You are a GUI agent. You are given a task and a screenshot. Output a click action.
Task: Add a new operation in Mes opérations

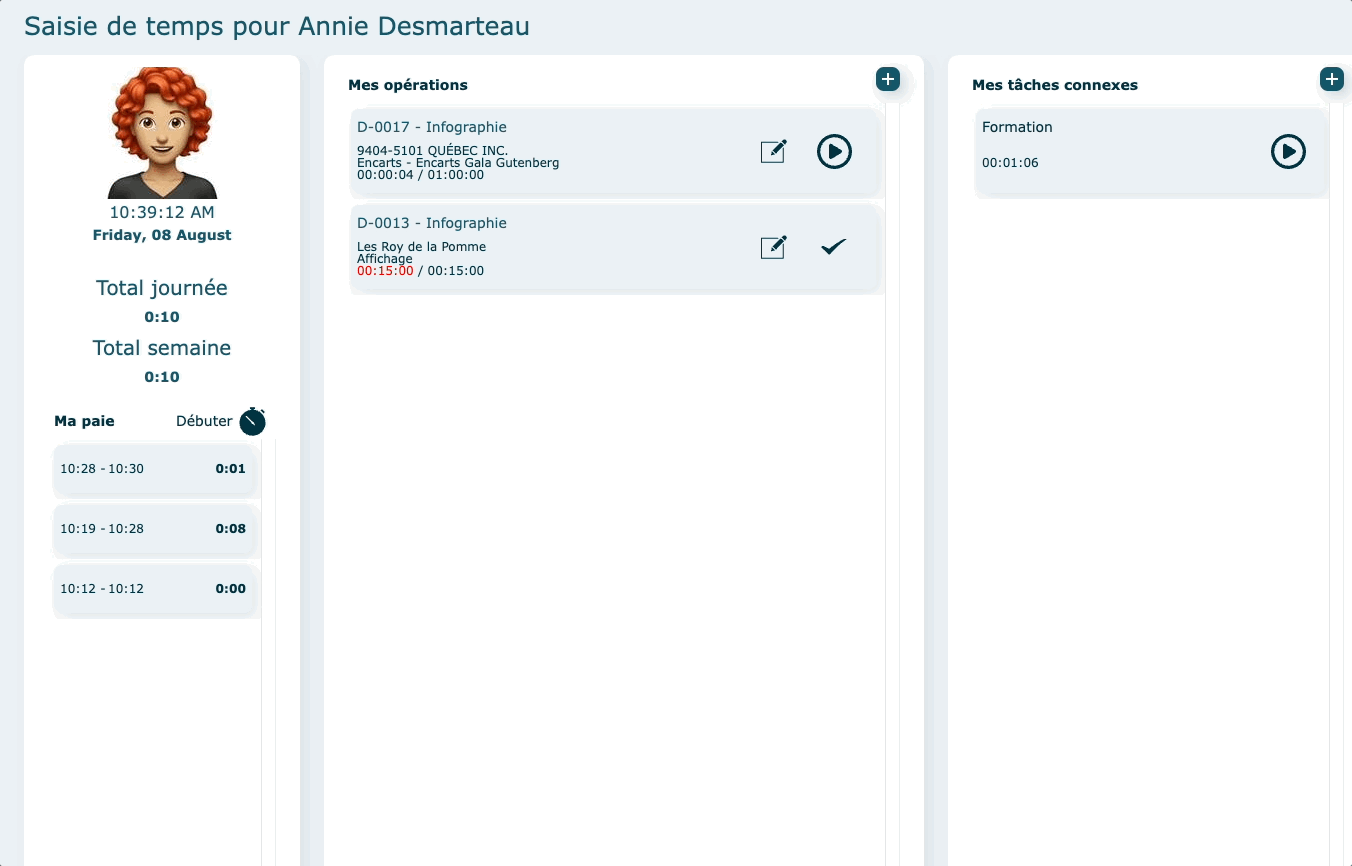tap(887, 80)
